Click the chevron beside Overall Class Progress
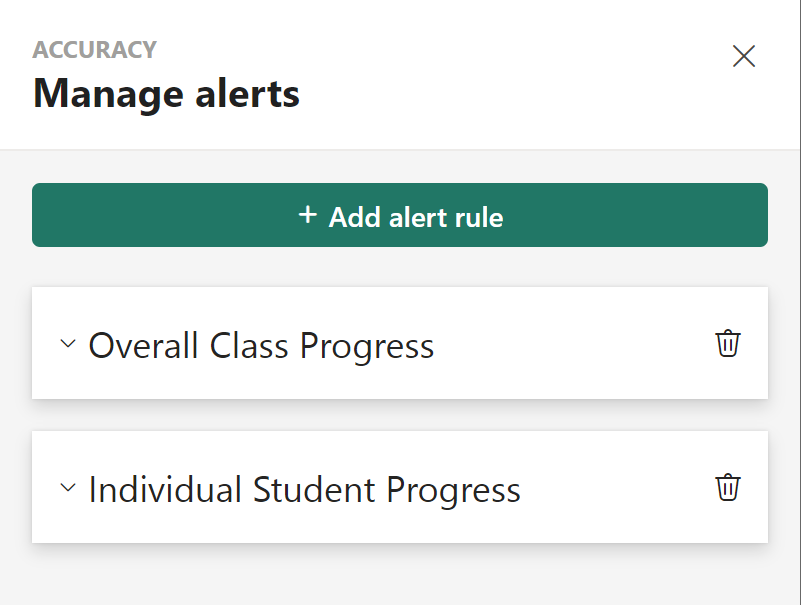The width and height of the screenshot is (801, 605). pyautogui.click(x=67, y=343)
